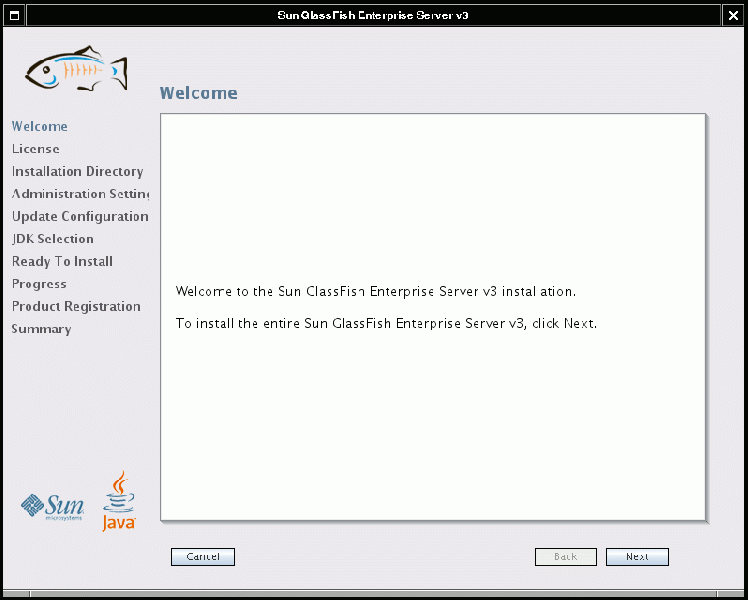Select the Installation Directory step

tap(77, 171)
